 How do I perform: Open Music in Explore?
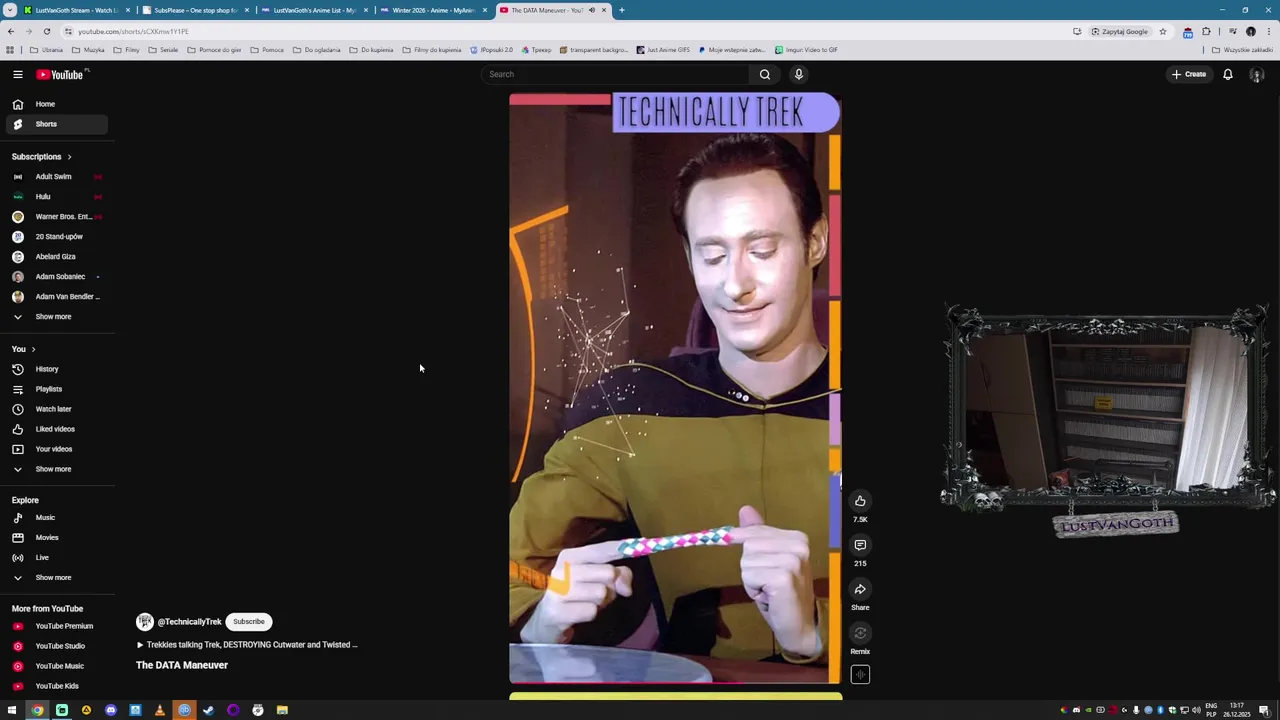(56, 518)
